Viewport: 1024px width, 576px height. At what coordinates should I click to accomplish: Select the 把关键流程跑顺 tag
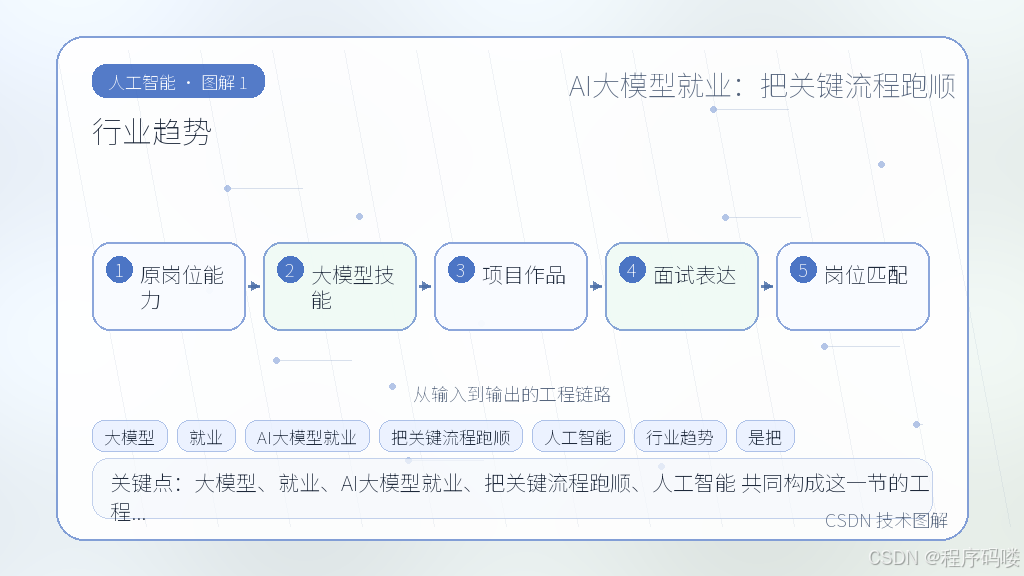[451, 437]
